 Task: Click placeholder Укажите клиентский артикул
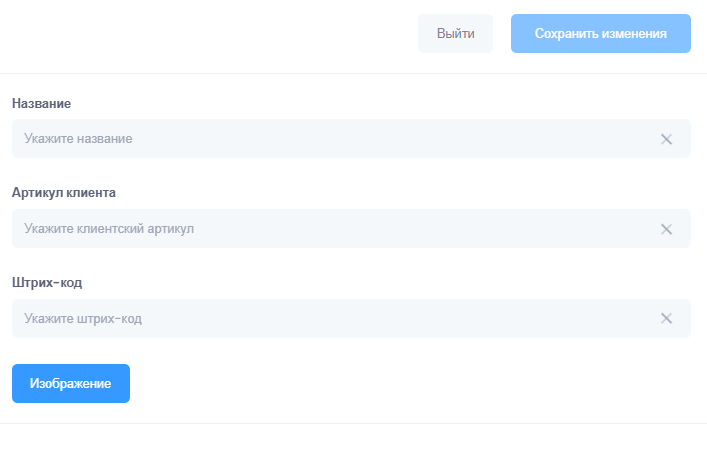[x=109, y=229]
